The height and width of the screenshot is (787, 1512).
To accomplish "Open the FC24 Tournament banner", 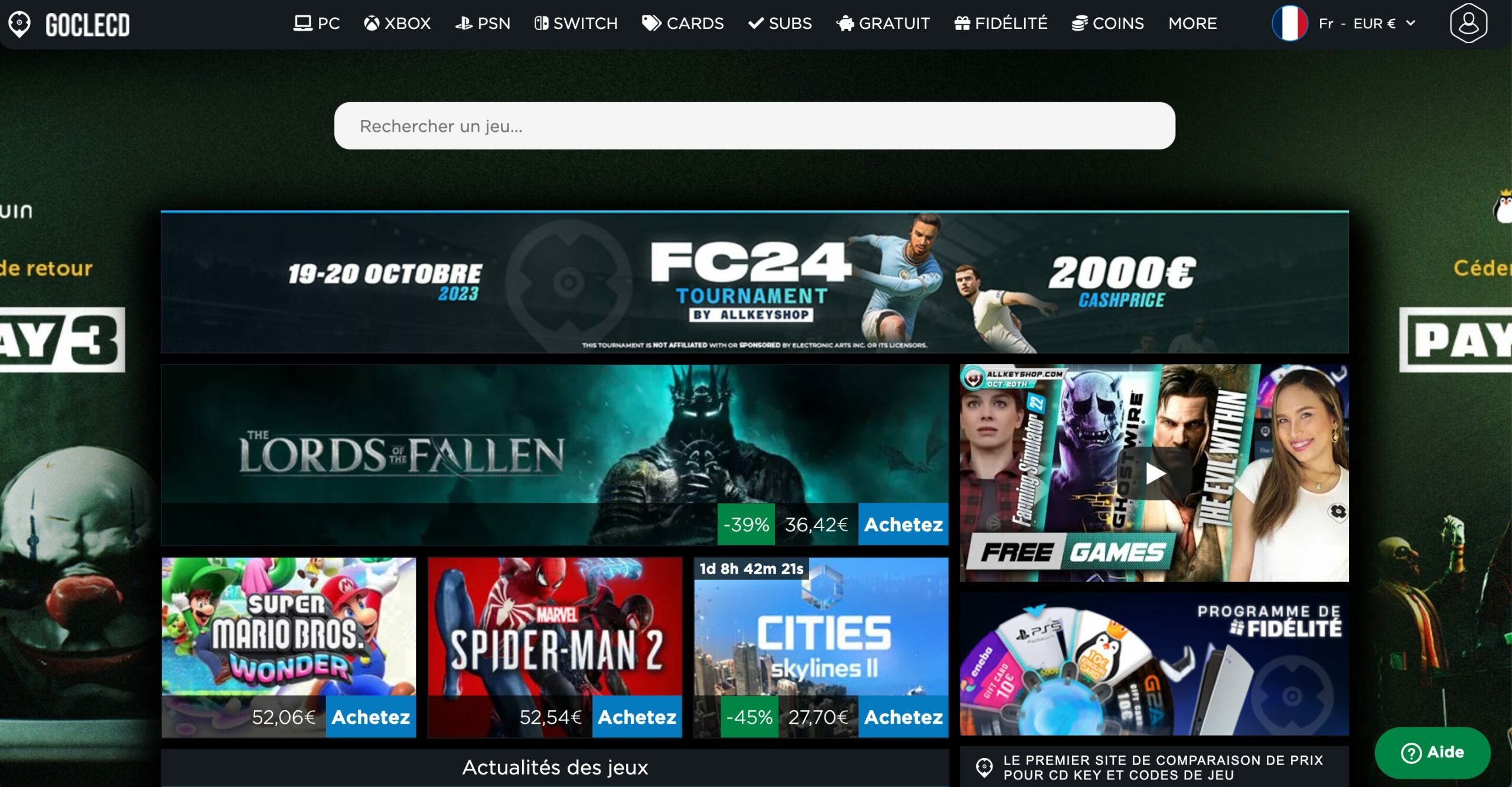I will tap(754, 283).
